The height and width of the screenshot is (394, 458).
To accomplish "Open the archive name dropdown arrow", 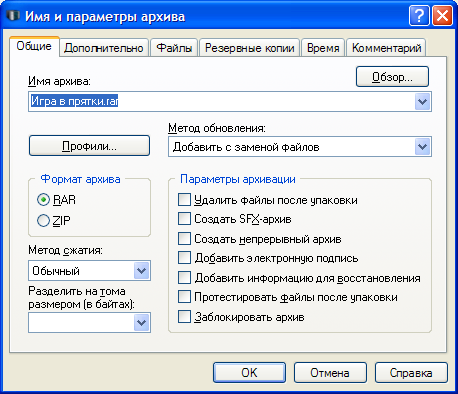I will [x=423, y=101].
